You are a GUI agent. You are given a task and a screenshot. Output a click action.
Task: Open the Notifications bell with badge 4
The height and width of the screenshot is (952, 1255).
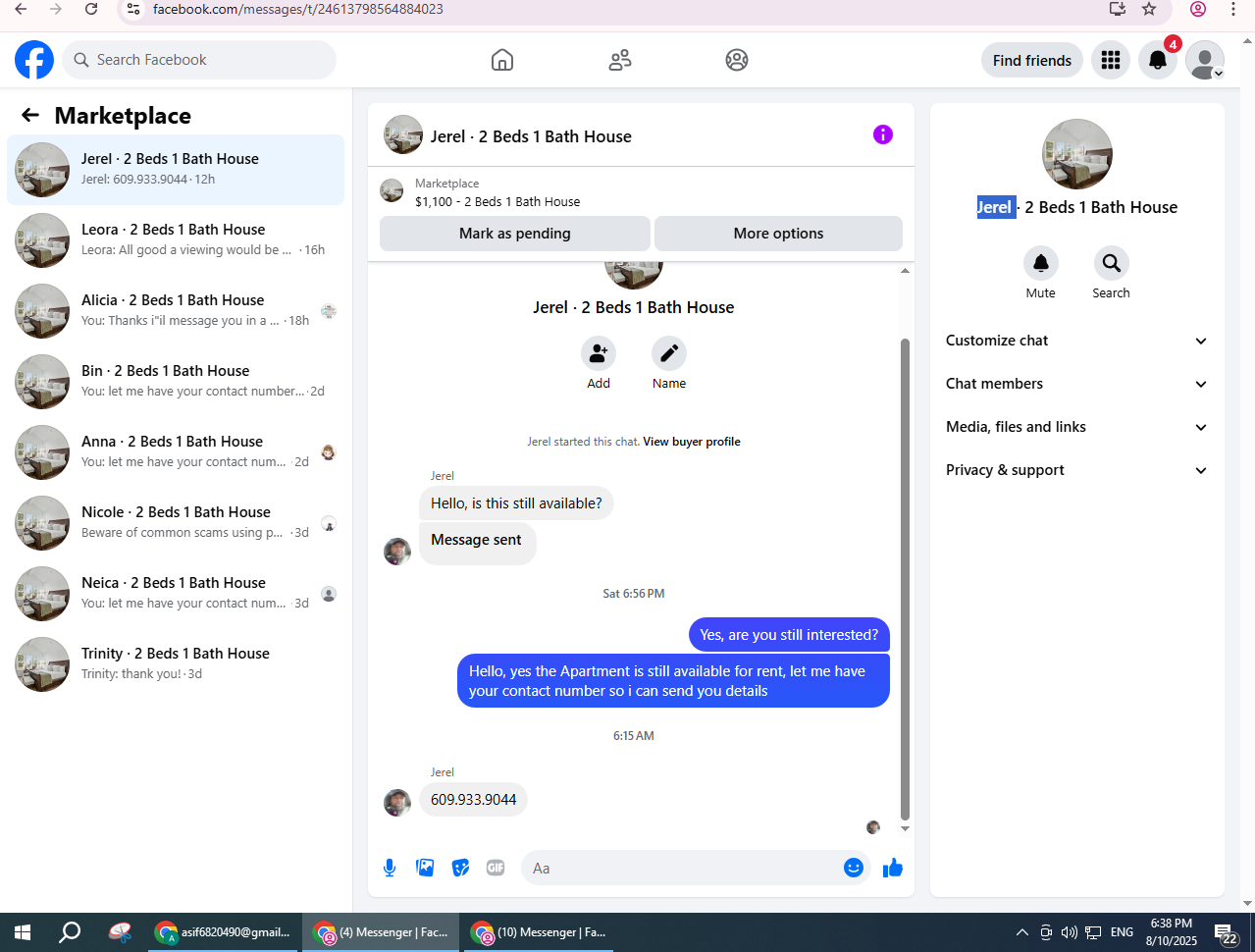pos(1158,60)
